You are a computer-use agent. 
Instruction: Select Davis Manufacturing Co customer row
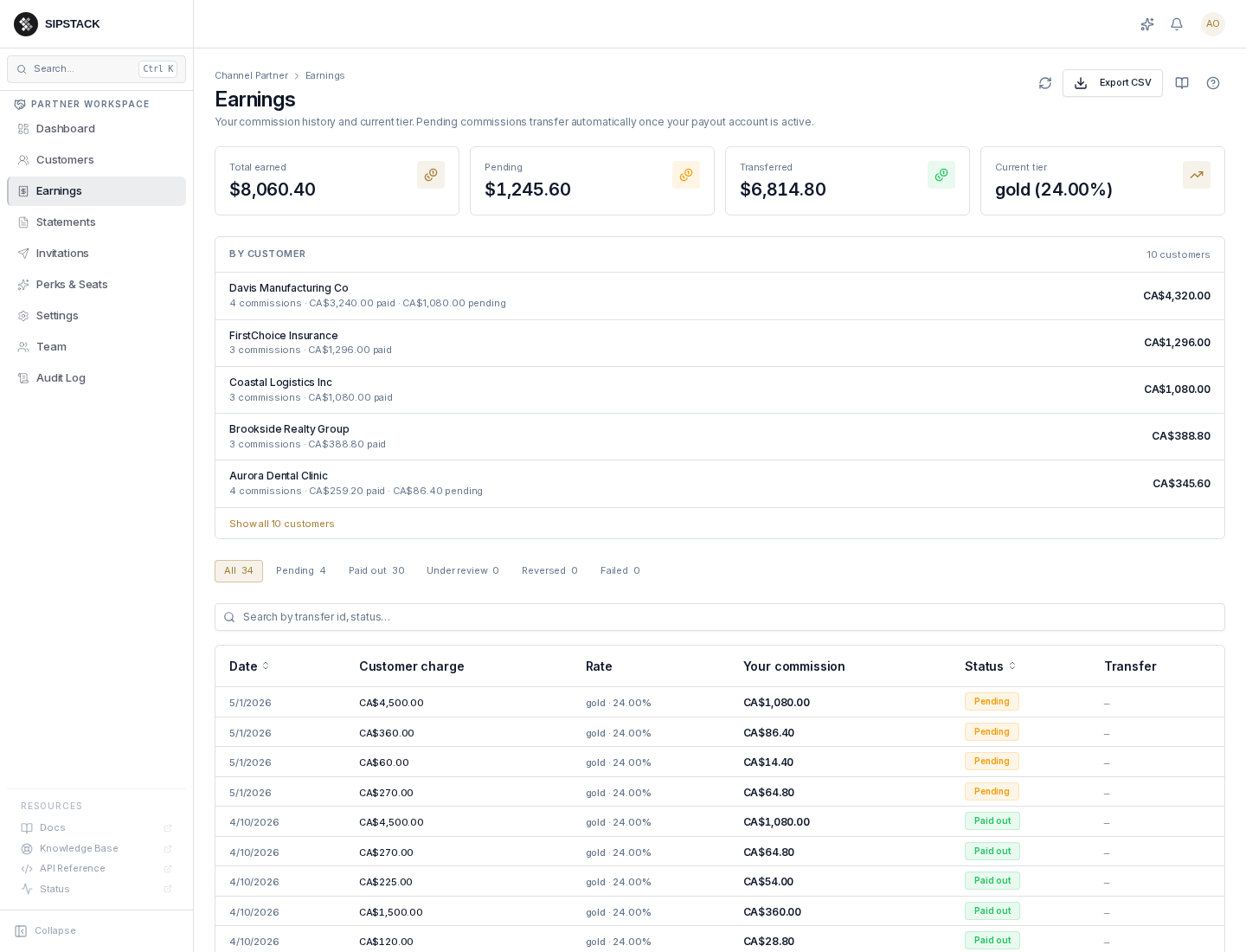pyautogui.click(x=720, y=296)
